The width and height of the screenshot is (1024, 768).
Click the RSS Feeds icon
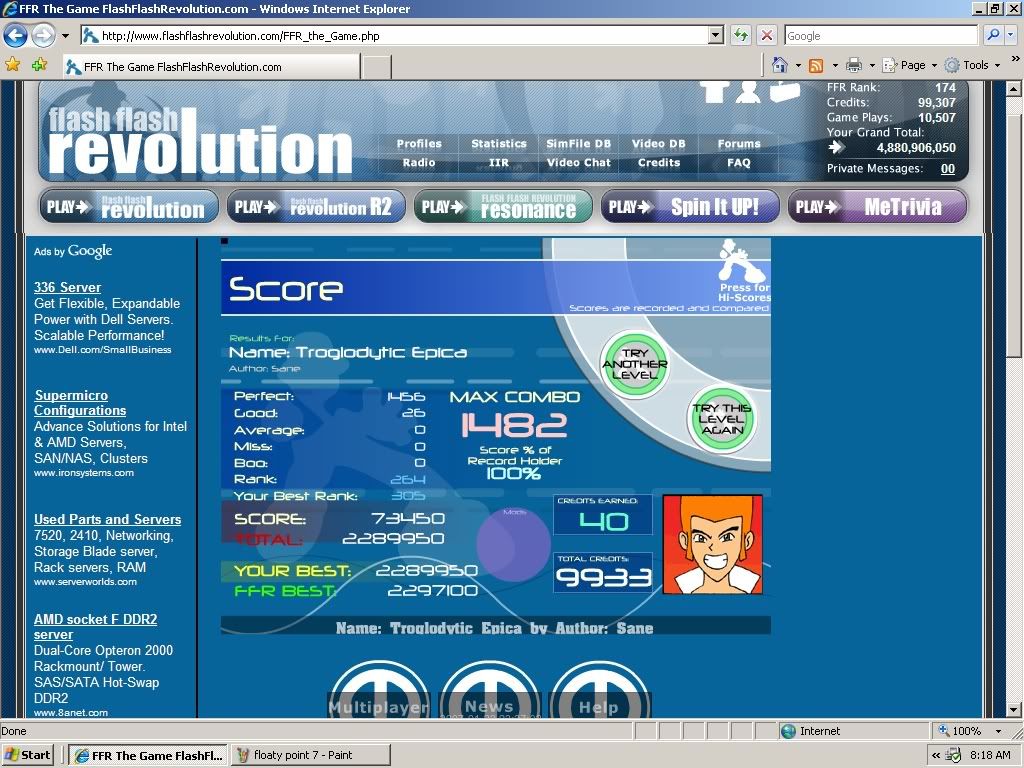pos(816,65)
